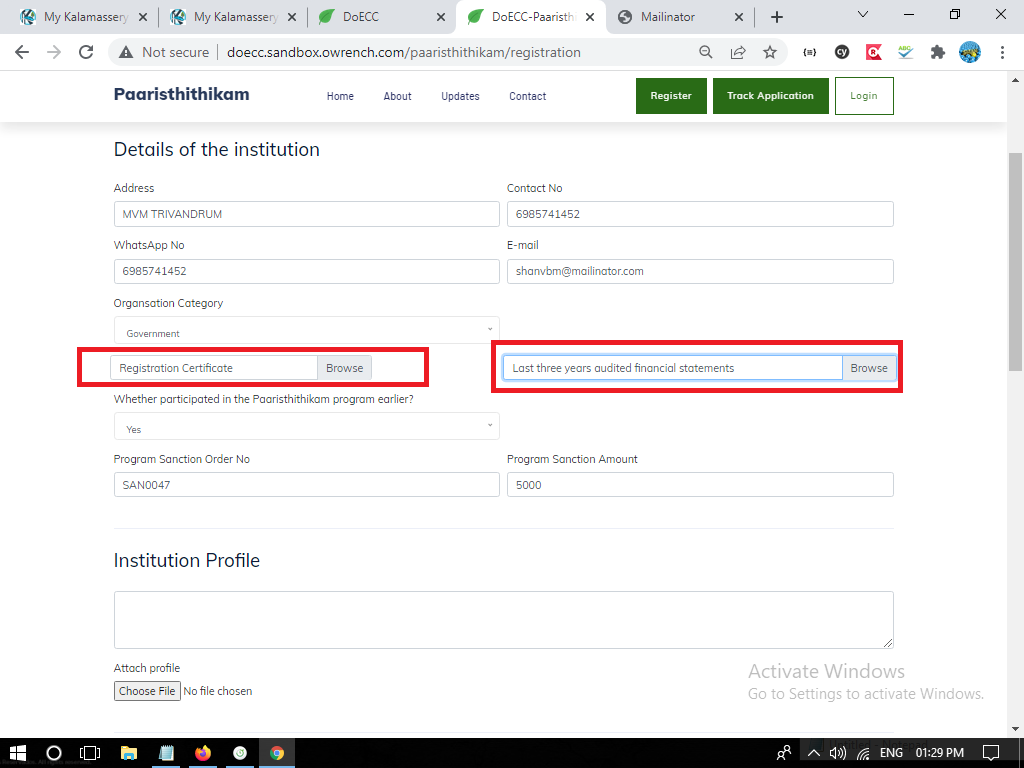Click the green Track Application button

point(770,96)
